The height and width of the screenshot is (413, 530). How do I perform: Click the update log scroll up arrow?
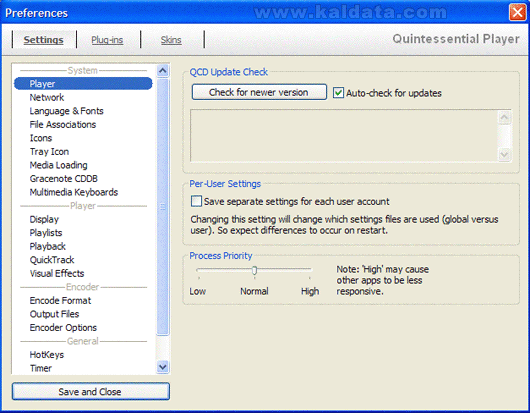click(x=504, y=118)
